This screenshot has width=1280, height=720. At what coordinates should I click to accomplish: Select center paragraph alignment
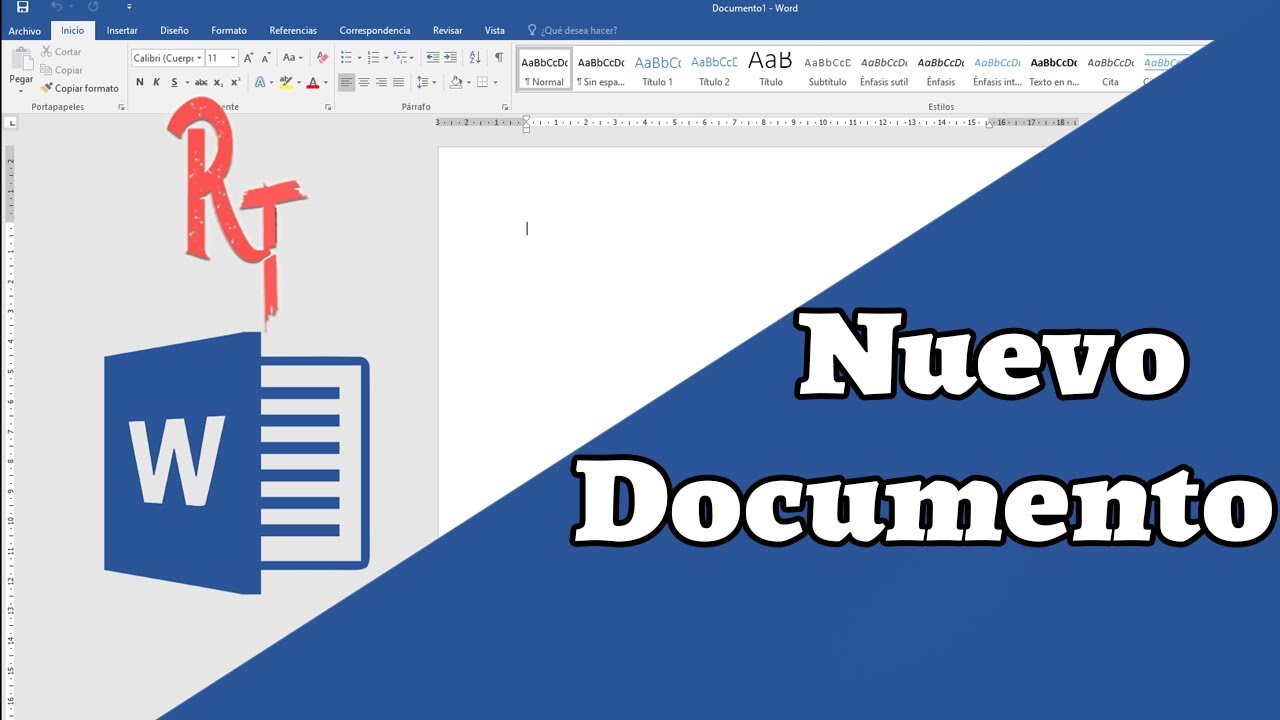tap(364, 82)
